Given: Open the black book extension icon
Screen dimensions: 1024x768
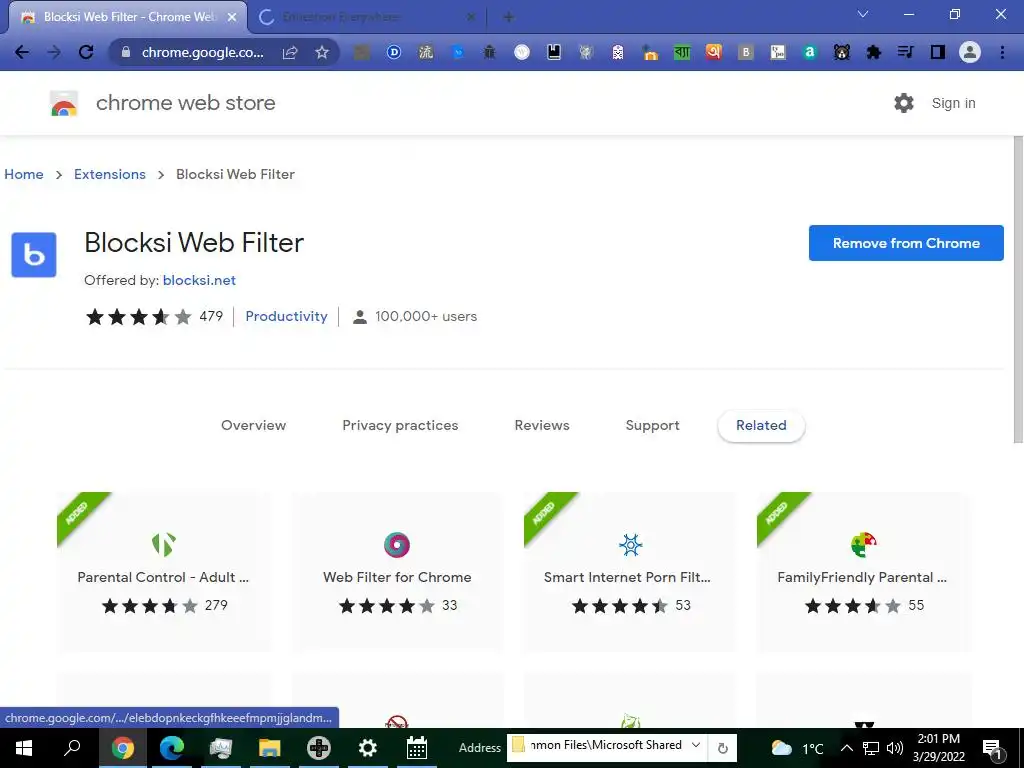Looking at the screenshot, I should click(554, 52).
